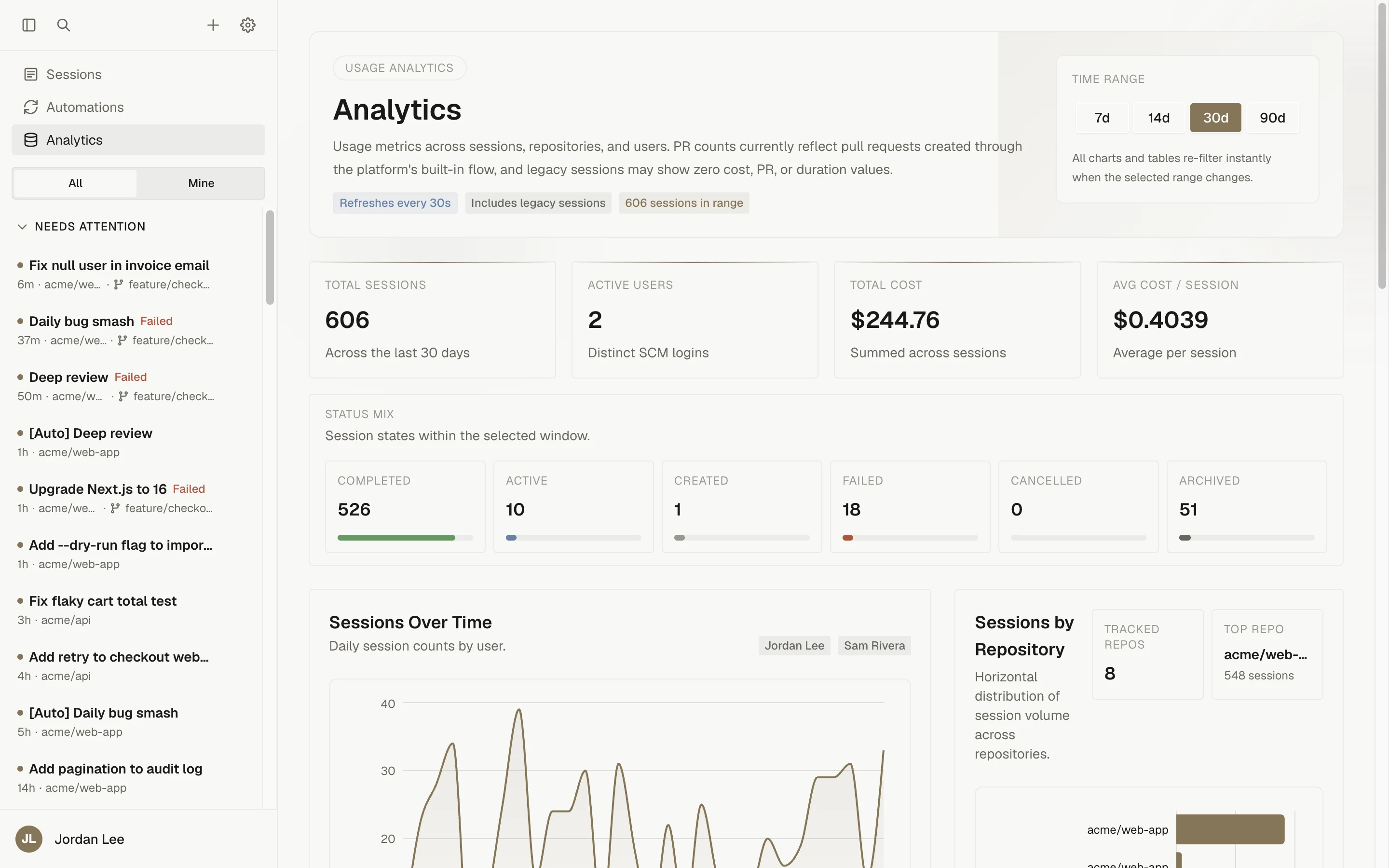Click the Active blue progress bar
This screenshot has width=1389, height=868.
pyautogui.click(x=511, y=538)
